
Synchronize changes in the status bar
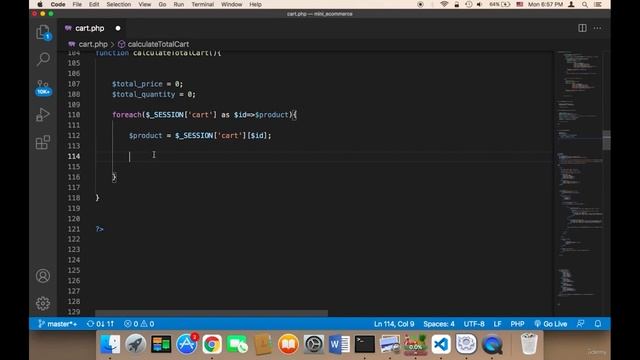(100, 324)
